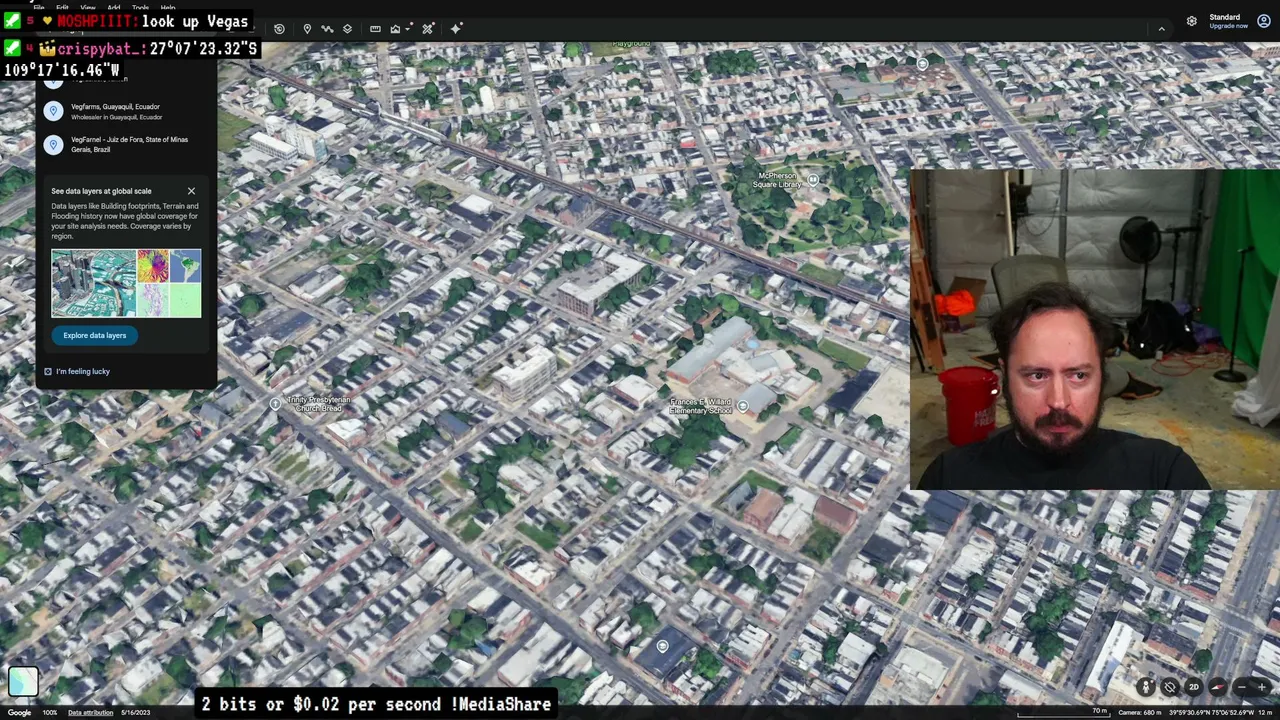Viewport: 1280px width, 720px height.
Task: Open McPherson Square Library place marker
Action: tap(813, 180)
